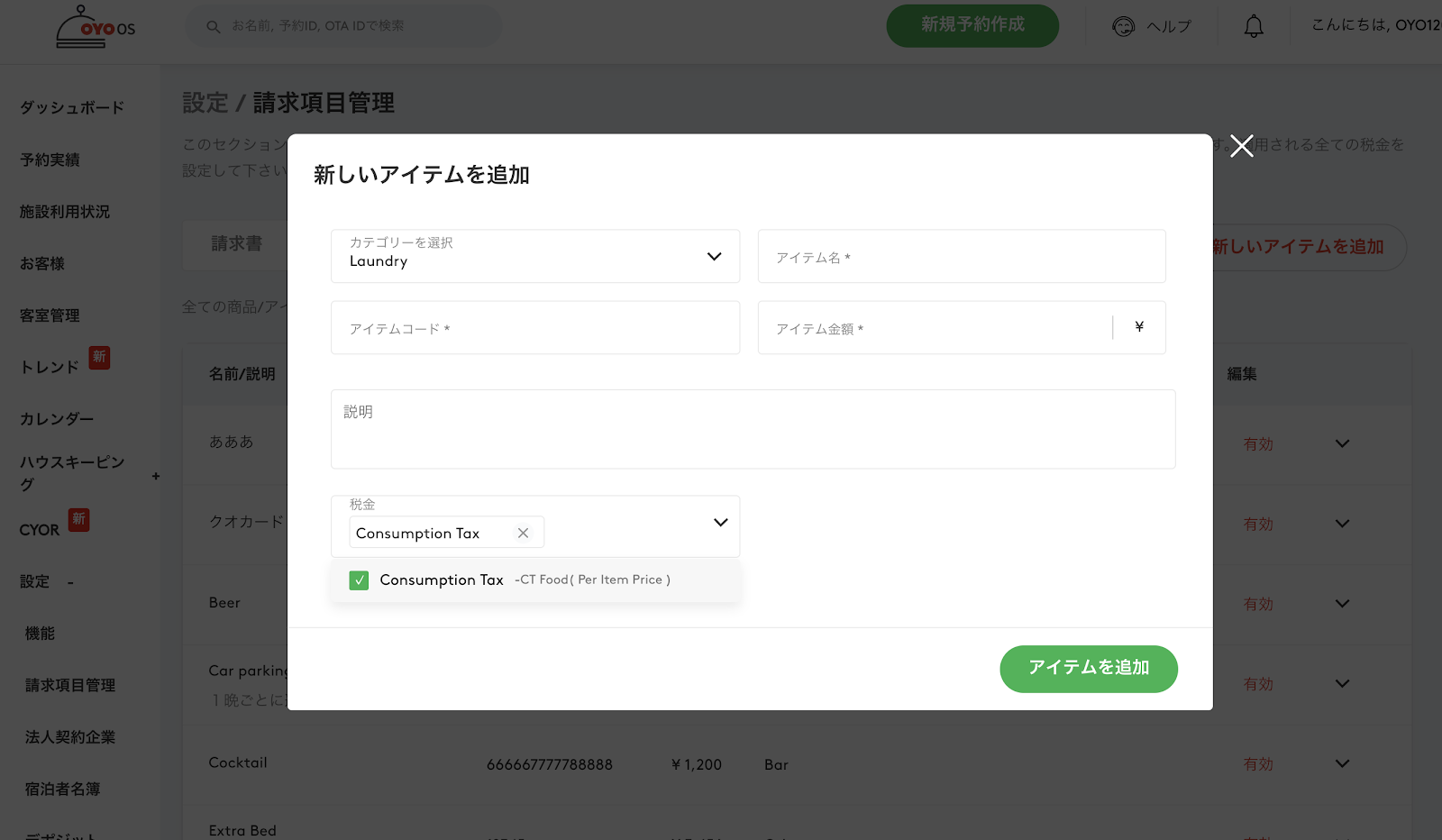Screen dimensions: 1442x840
Task: Click the search magnifier icon
Action: tap(214, 27)
